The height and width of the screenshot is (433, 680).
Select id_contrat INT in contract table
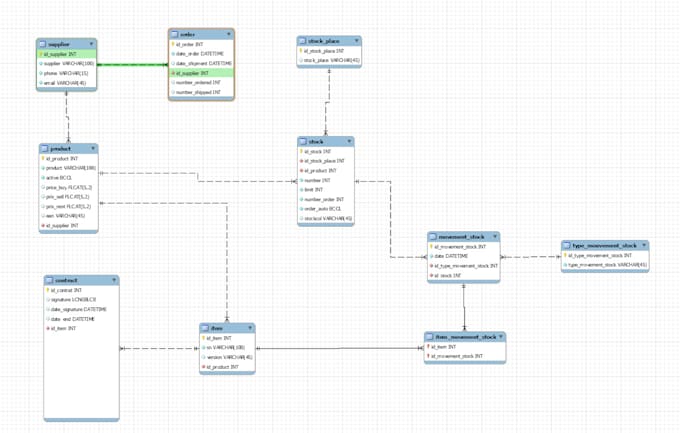point(82,290)
